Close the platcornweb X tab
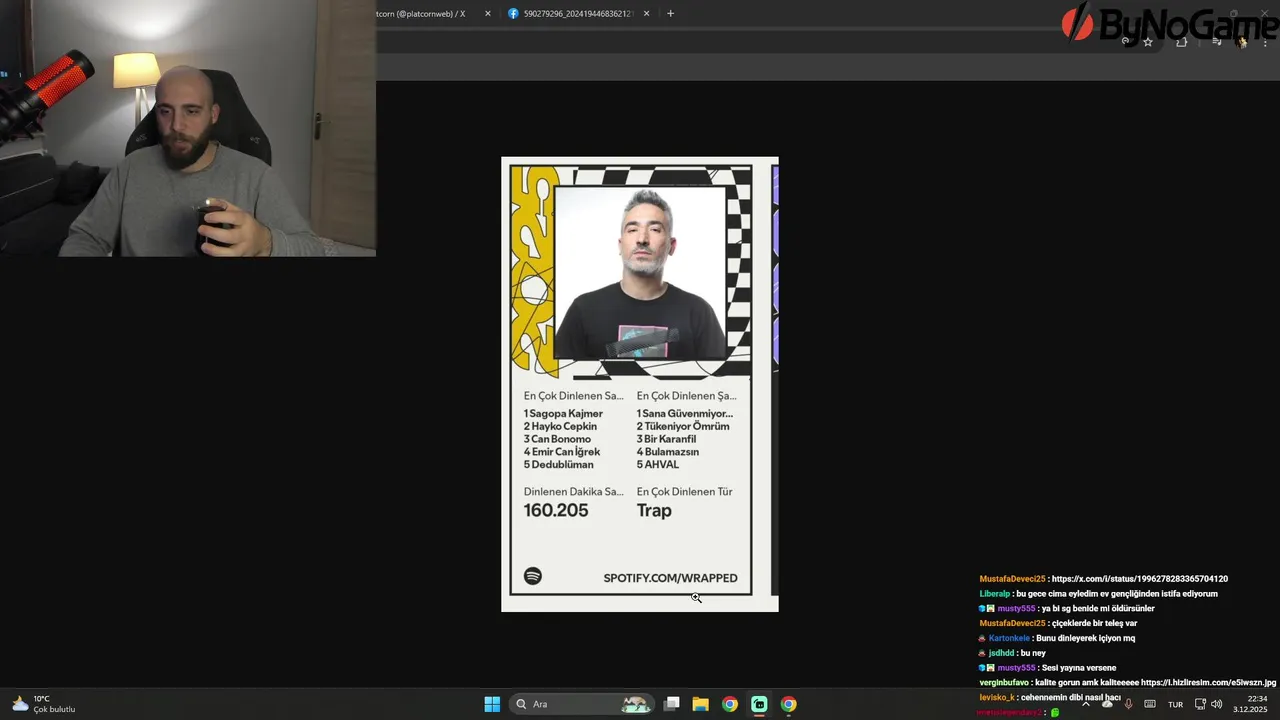This screenshot has width=1280, height=720. click(488, 14)
